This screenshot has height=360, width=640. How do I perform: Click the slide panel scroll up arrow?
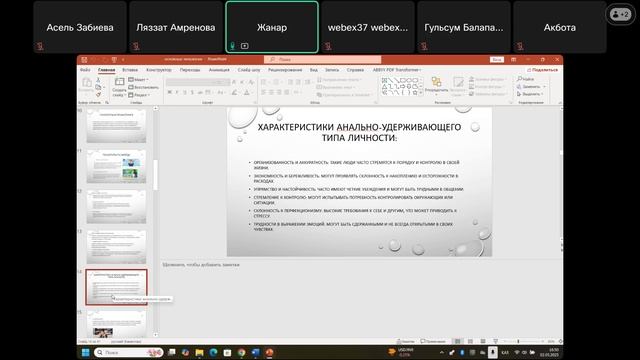tap(156, 109)
